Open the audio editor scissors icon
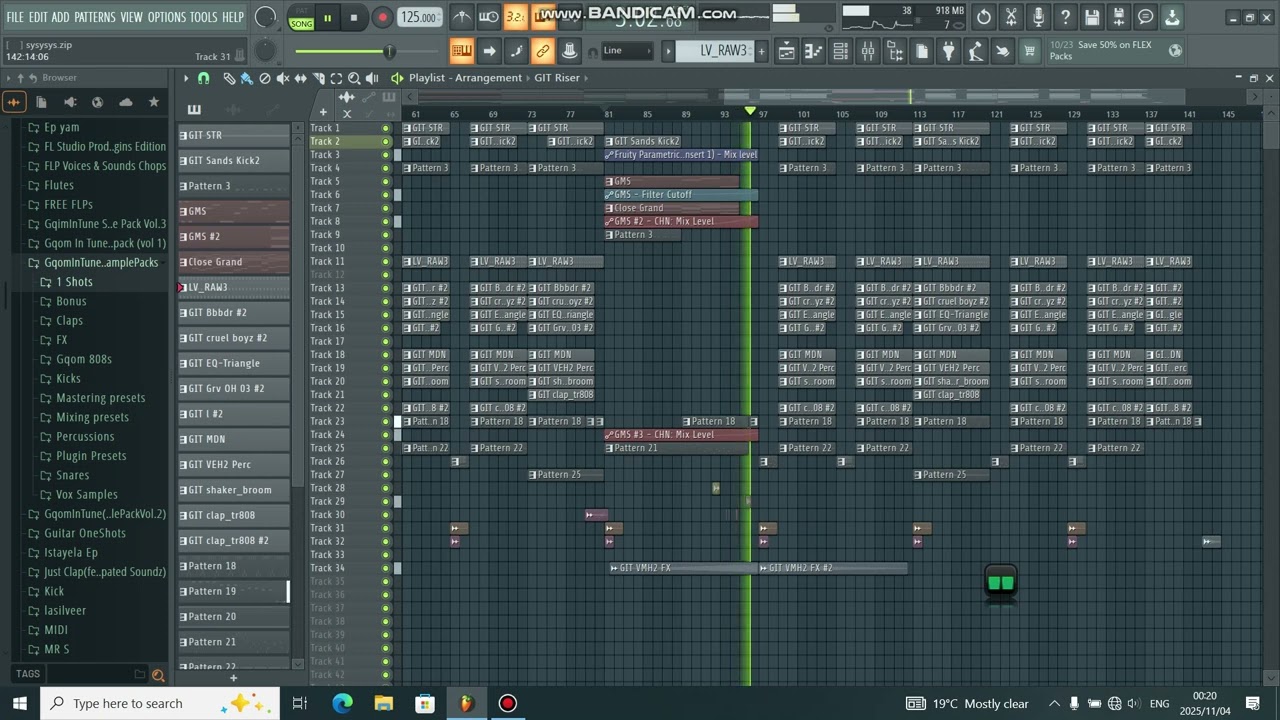Viewport: 1280px width, 720px height. [1011, 17]
